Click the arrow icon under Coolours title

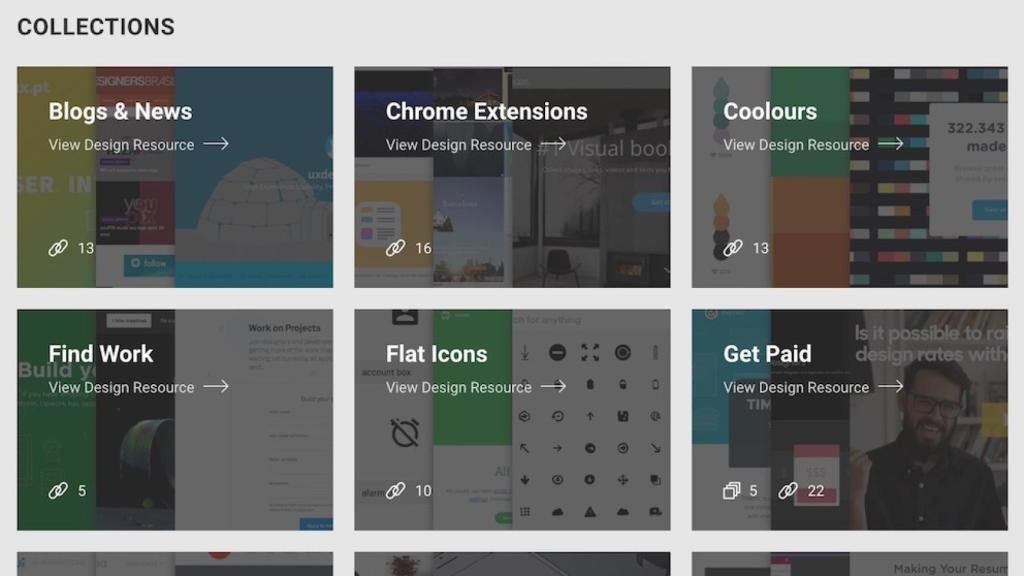(891, 144)
